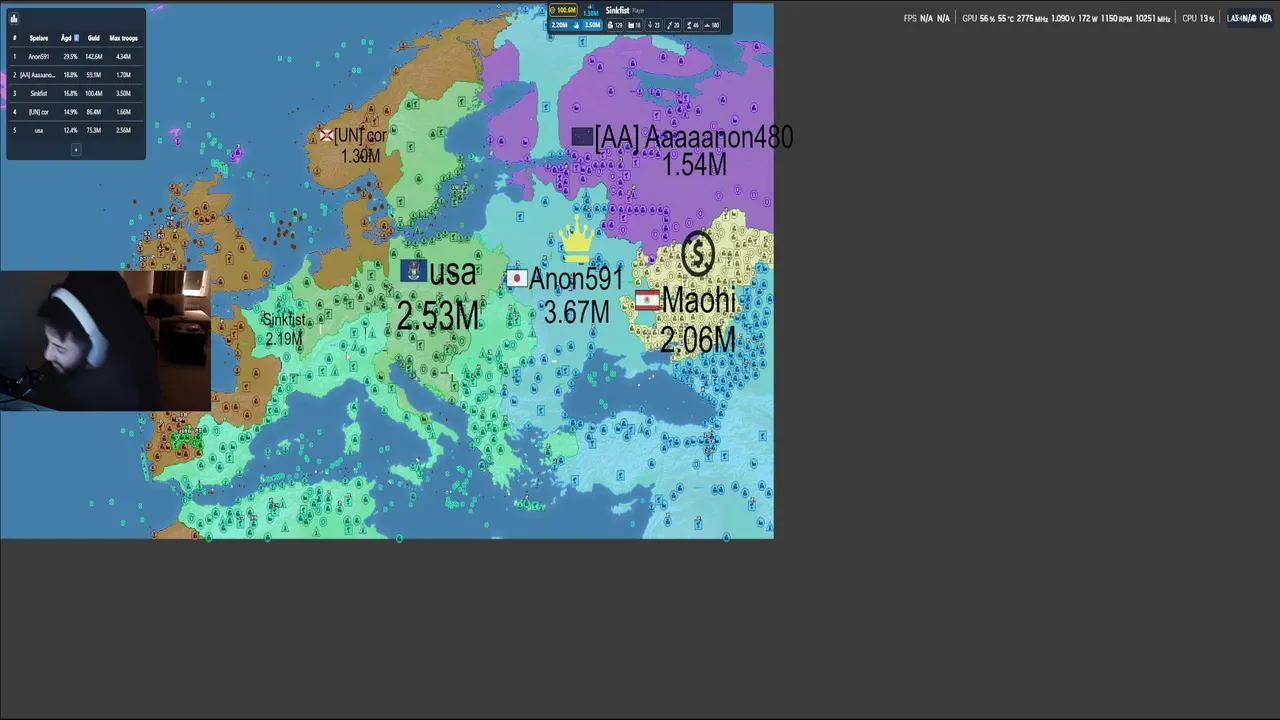This screenshot has width=1280, height=720.
Task: Click the FPS N/A readout
Action: click(x=926, y=18)
